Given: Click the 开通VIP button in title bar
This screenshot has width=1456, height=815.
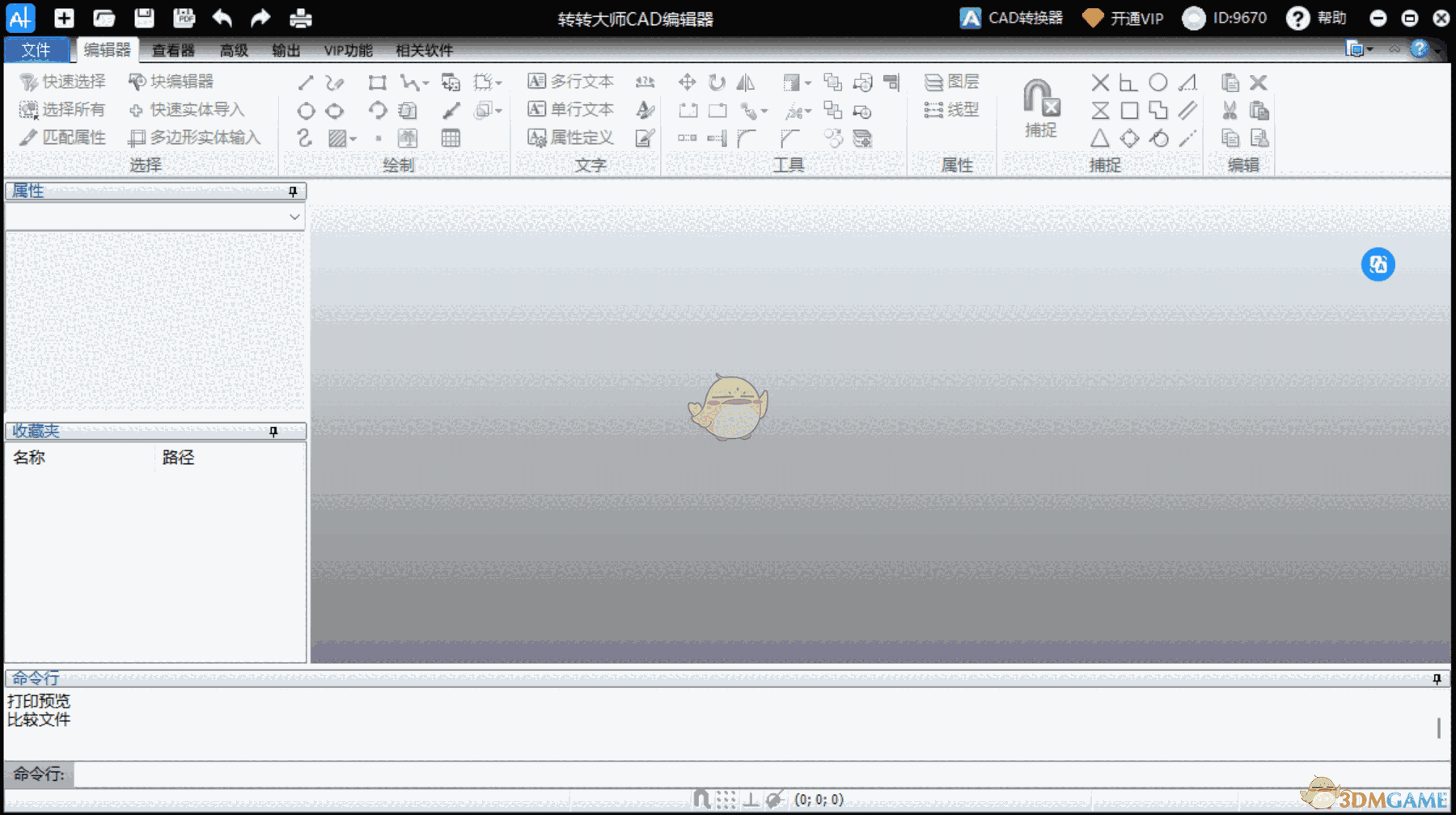Looking at the screenshot, I should coord(1133,18).
